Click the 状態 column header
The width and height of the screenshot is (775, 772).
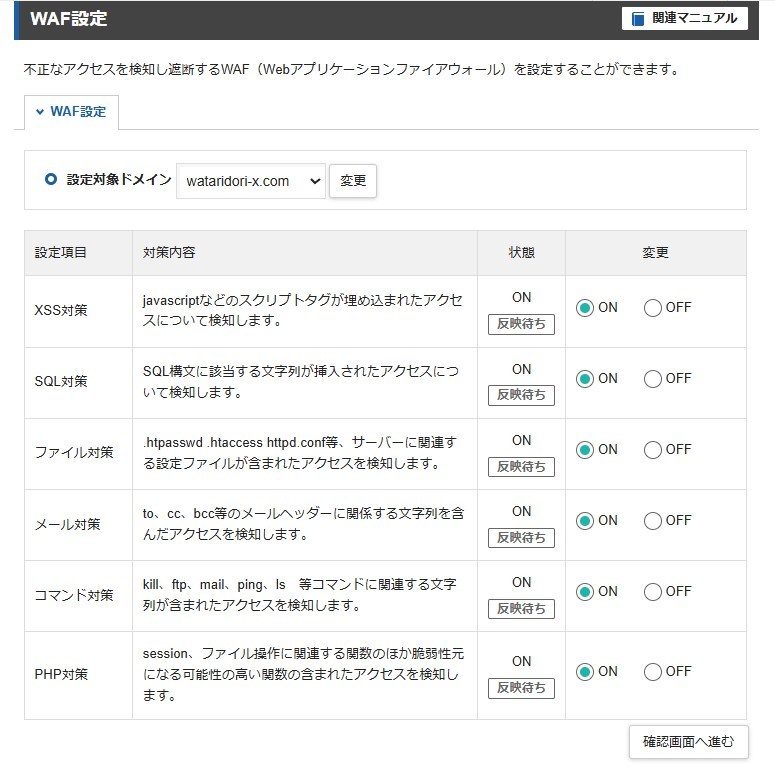tap(521, 253)
